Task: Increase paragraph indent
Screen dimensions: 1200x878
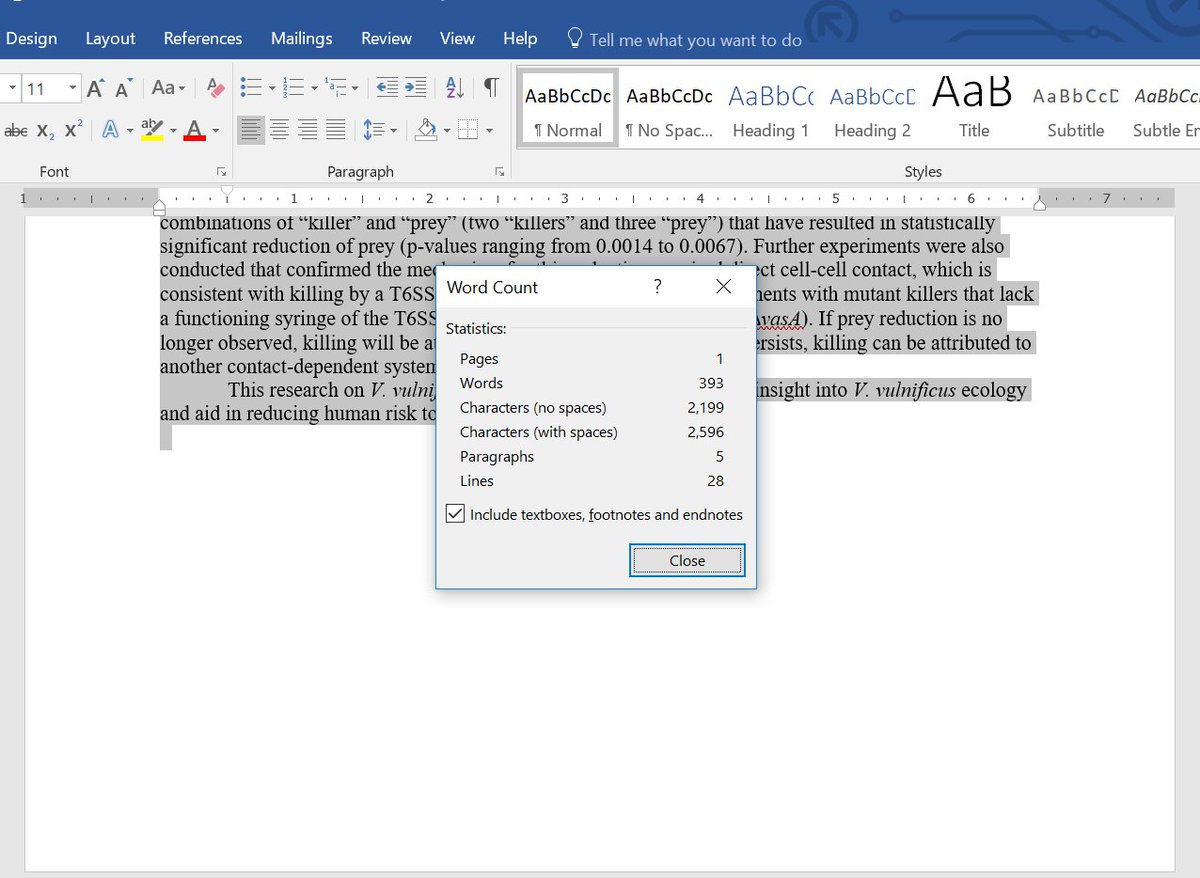Action: click(x=415, y=88)
